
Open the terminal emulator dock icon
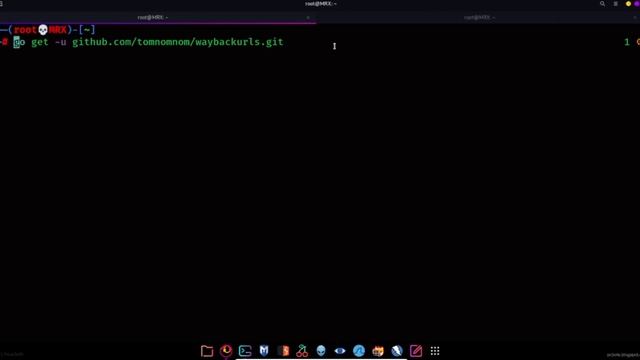(x=245, y=351)
